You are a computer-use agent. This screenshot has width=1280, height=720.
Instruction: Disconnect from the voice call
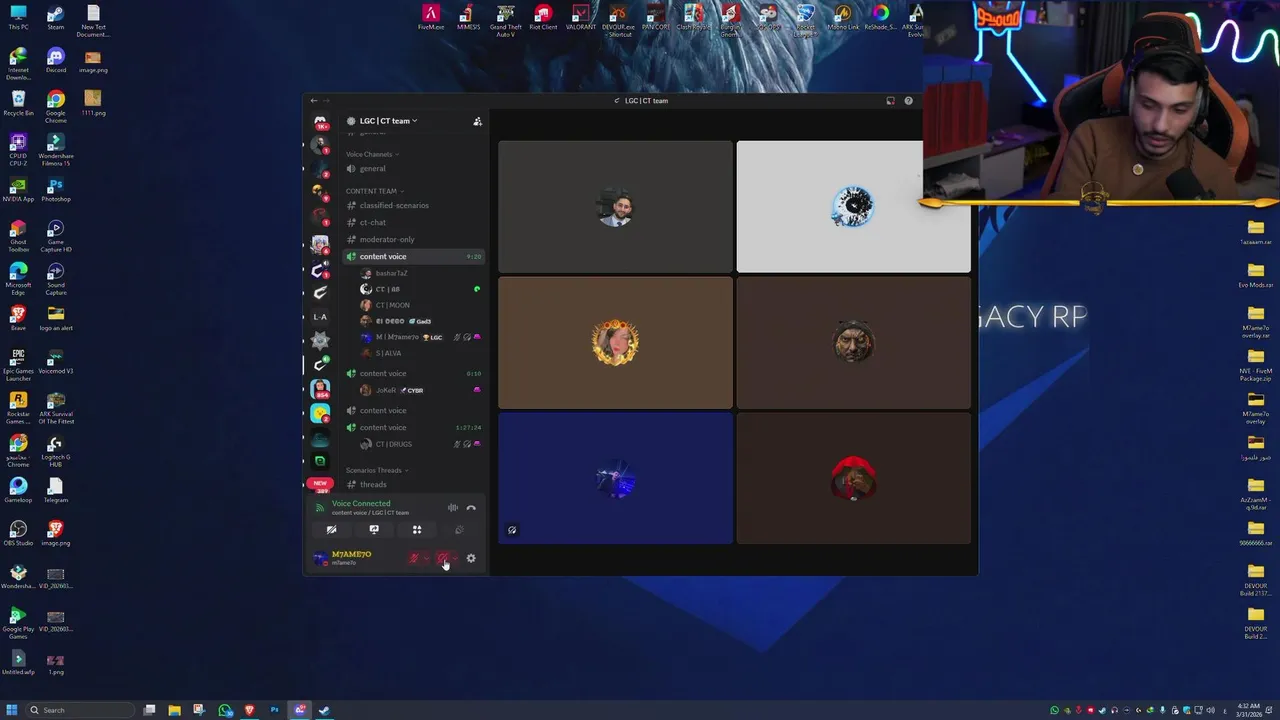pos(471,508)
